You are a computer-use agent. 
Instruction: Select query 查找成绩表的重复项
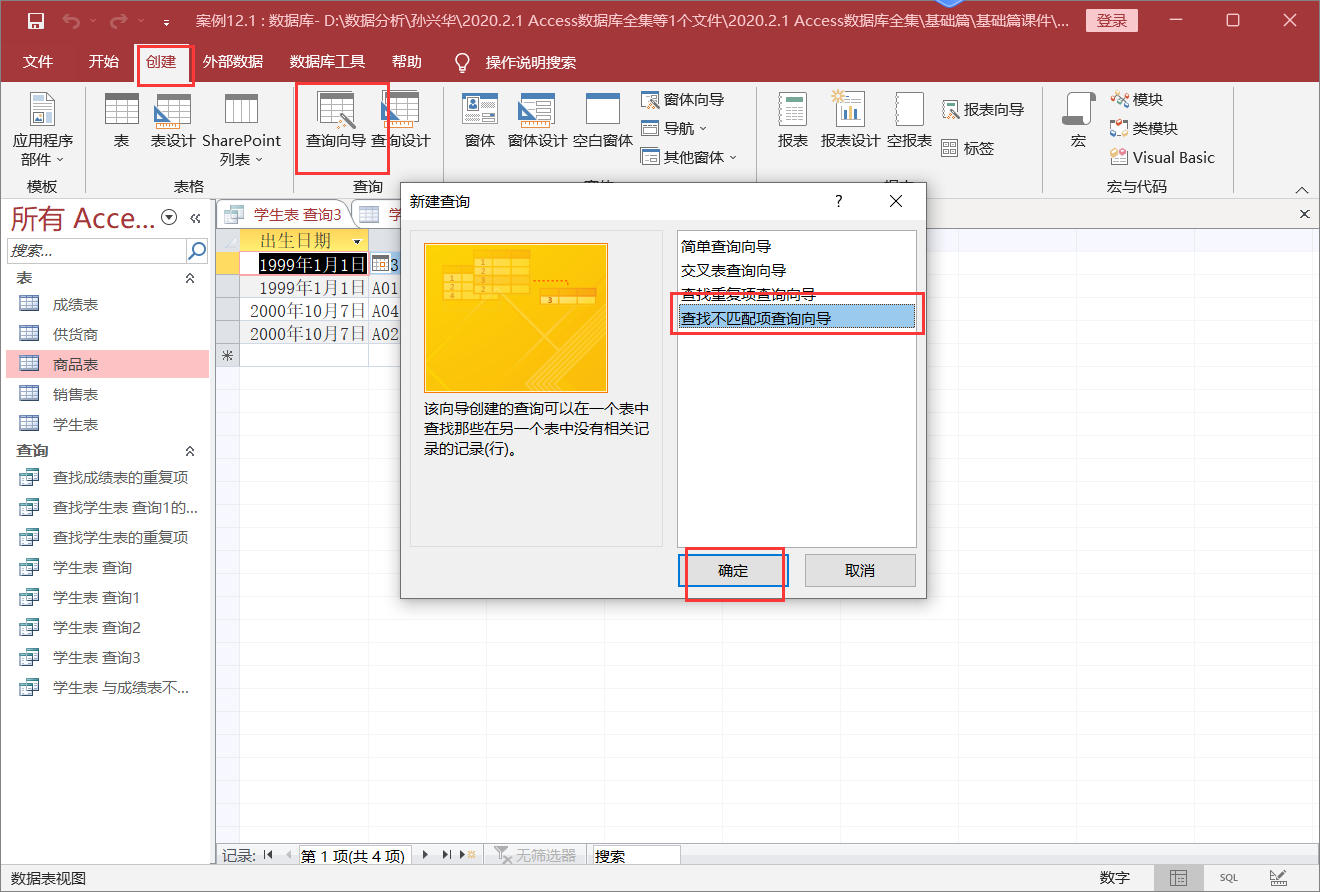point(108,477)
